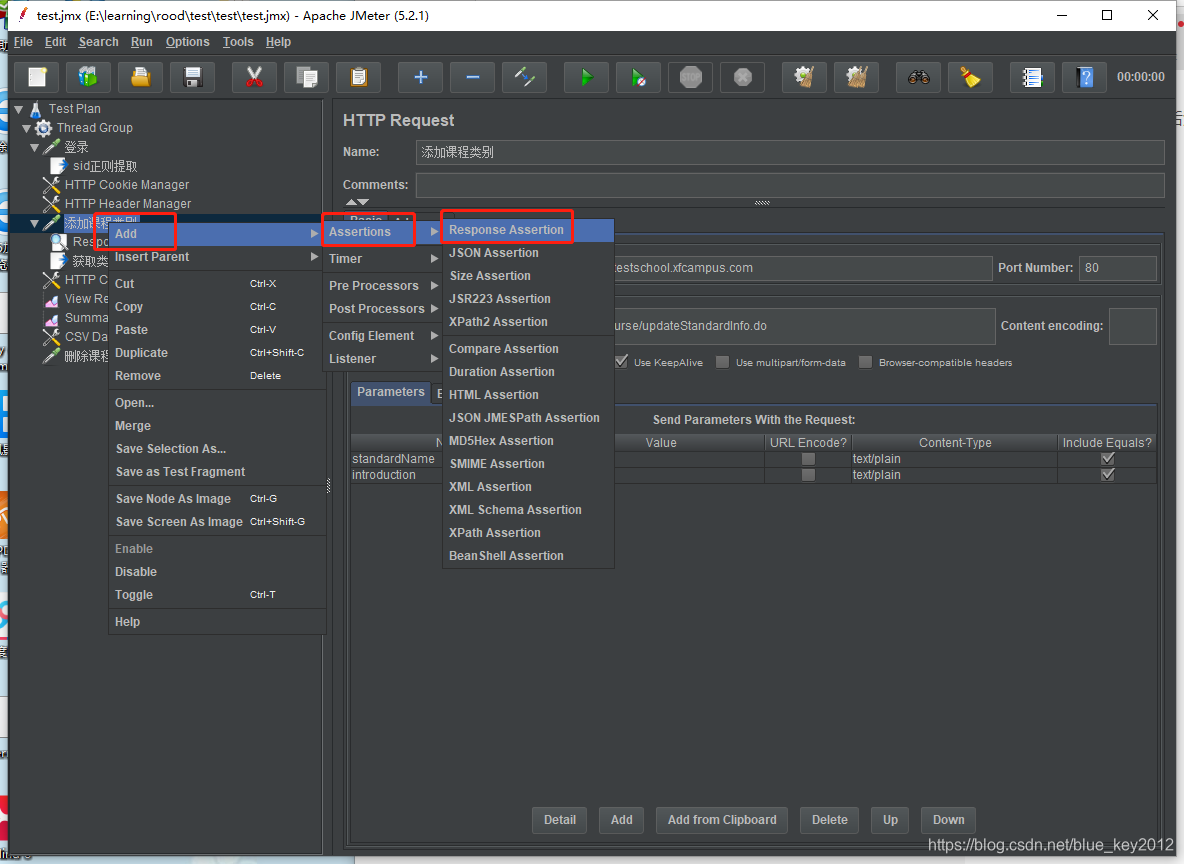Click the Stop test icon
The height and width of the screenshot is (864, 1184).
[x=691, y=77]
